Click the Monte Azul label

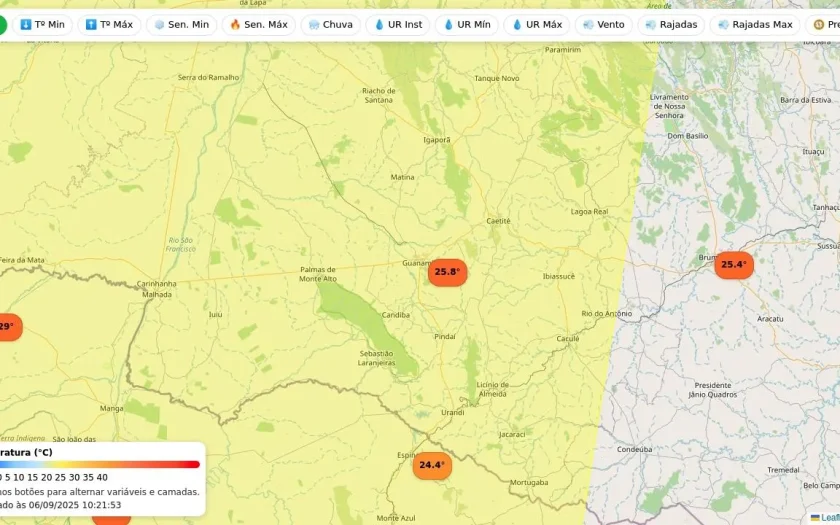tap(396, 518)
